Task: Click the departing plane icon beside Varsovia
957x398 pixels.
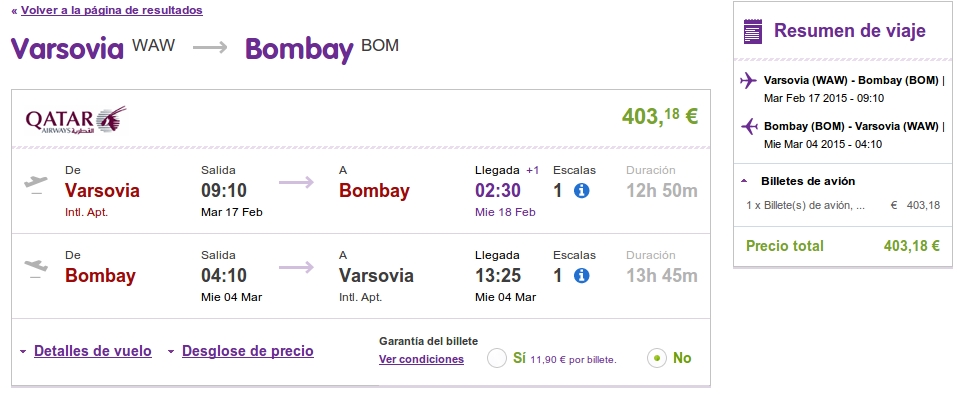Action: 35,183
